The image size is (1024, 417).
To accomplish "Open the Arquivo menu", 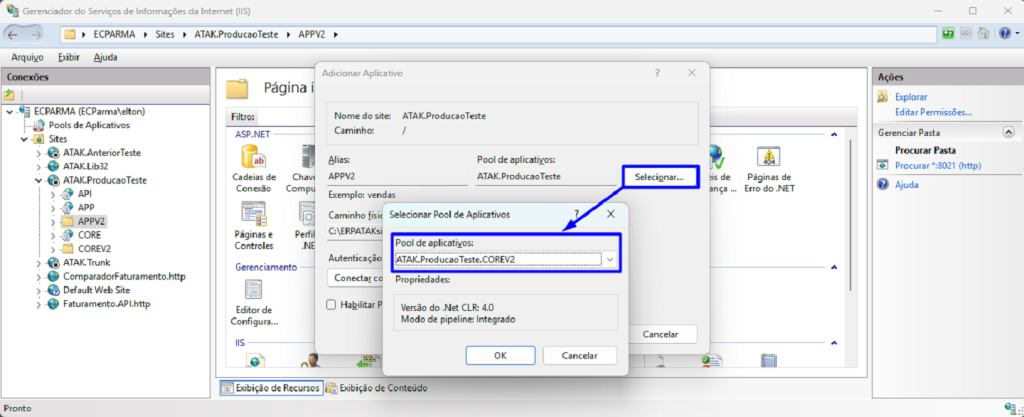I will tap(26, 57).
